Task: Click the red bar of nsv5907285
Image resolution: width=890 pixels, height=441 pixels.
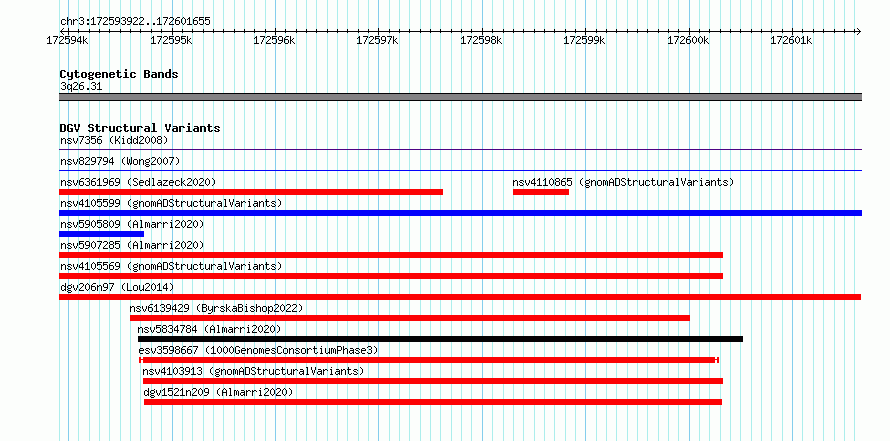Action: tap(391, 255)
